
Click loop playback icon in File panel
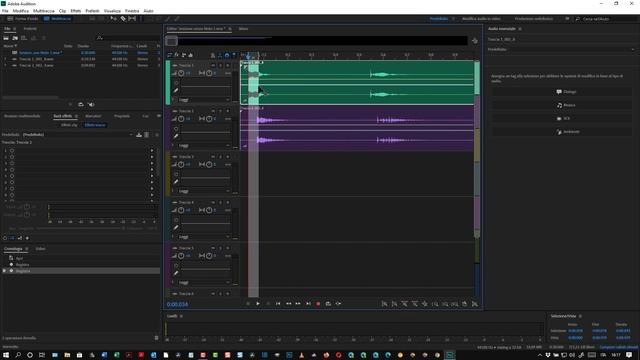click(80, 104)
